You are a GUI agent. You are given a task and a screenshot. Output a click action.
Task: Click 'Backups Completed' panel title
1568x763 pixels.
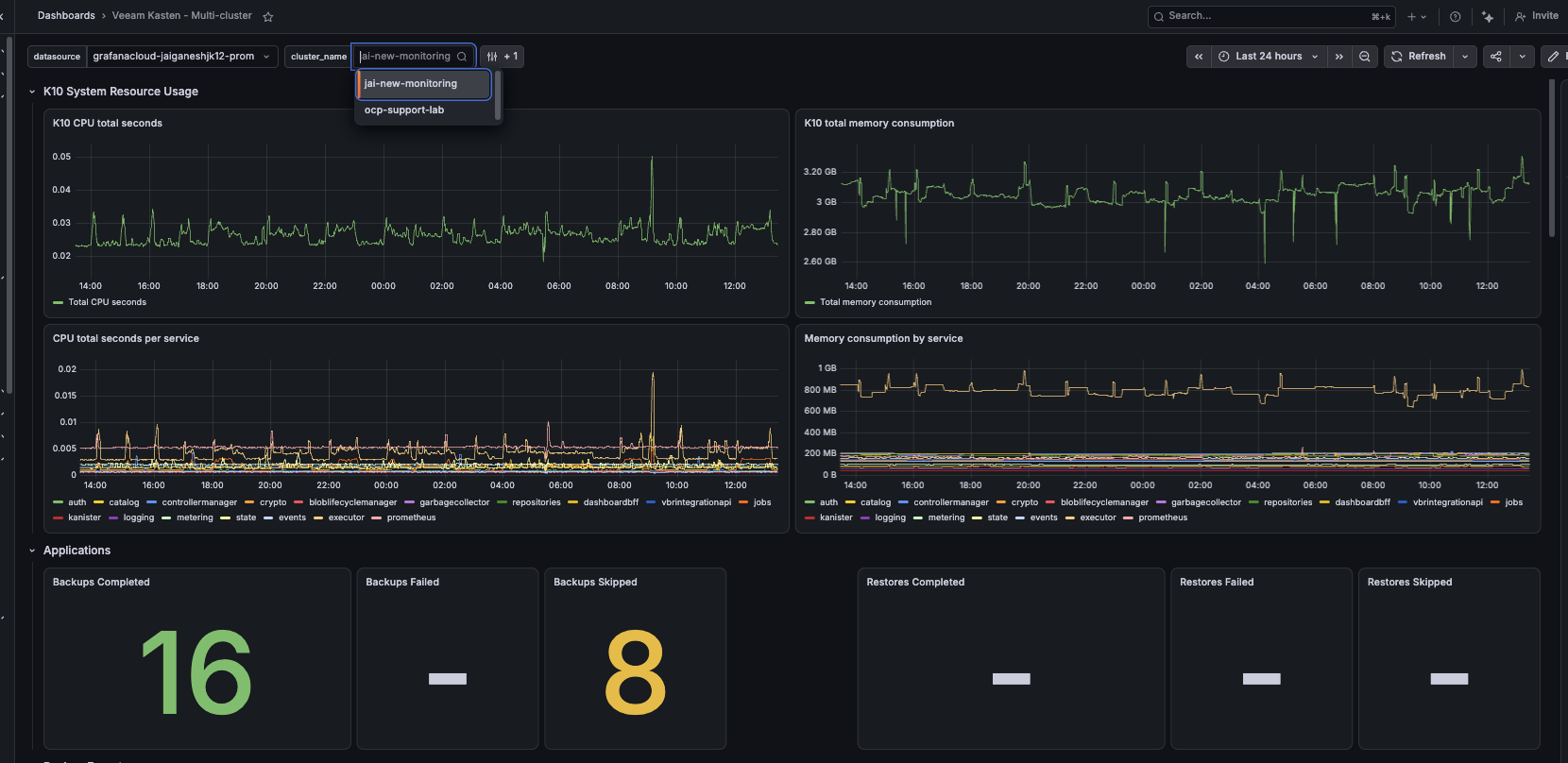pyautogui.click(x=101, y=582)
